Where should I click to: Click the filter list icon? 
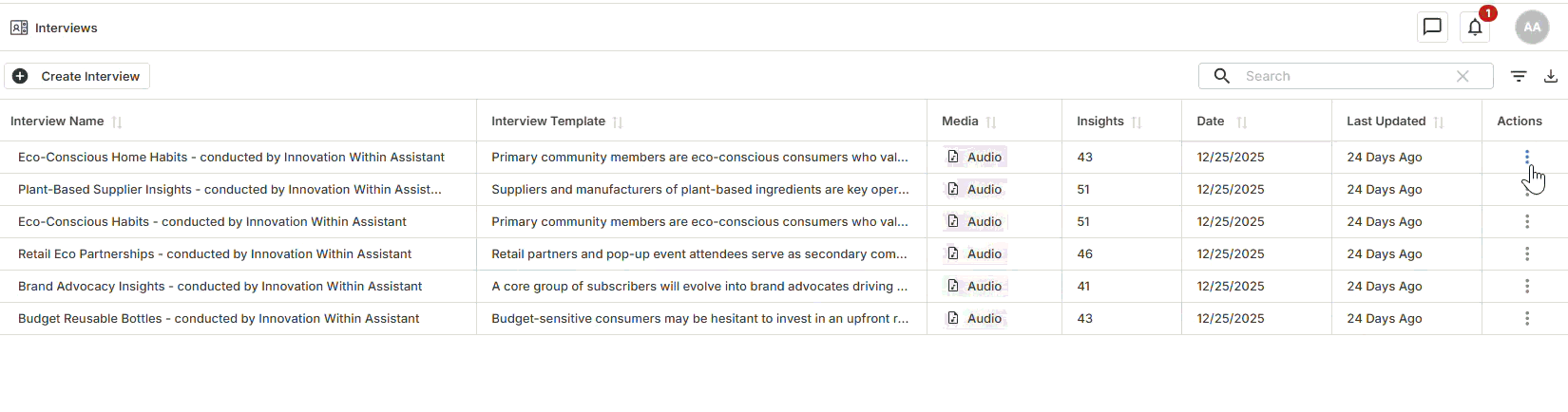(x=1519, y=76)
